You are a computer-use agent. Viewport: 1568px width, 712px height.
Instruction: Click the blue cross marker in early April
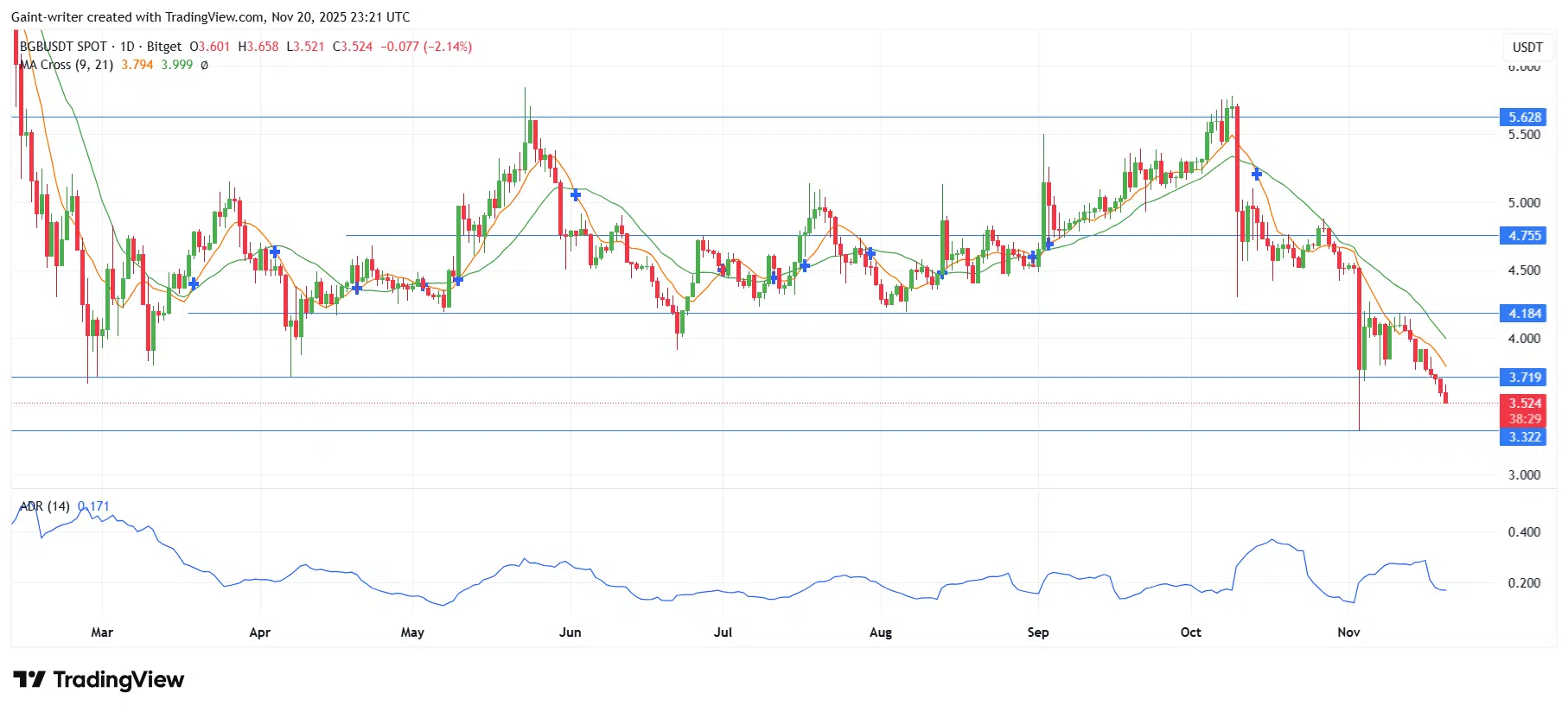pos(275,251)
